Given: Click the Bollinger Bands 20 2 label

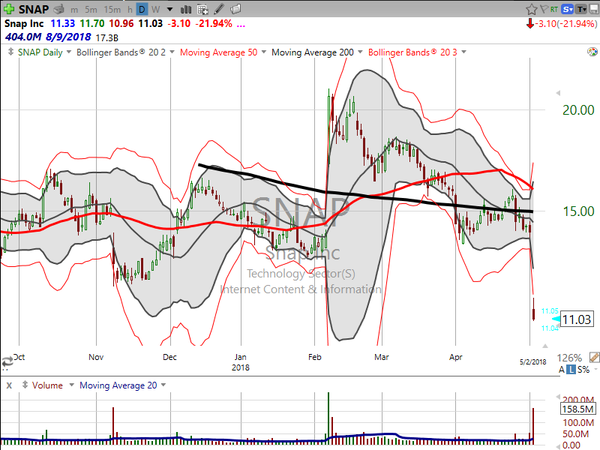Looking at the screenshot, I should pyautogui.click(x=121, y=52).
